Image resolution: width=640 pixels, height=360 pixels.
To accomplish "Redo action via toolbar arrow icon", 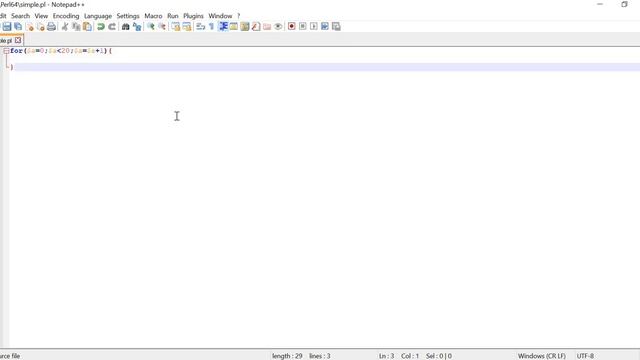I will coord(112,27).
